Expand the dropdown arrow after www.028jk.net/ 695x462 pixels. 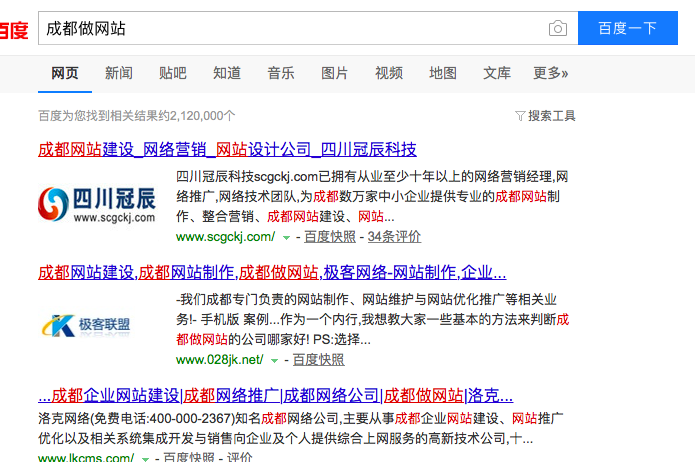click(274, 360)
